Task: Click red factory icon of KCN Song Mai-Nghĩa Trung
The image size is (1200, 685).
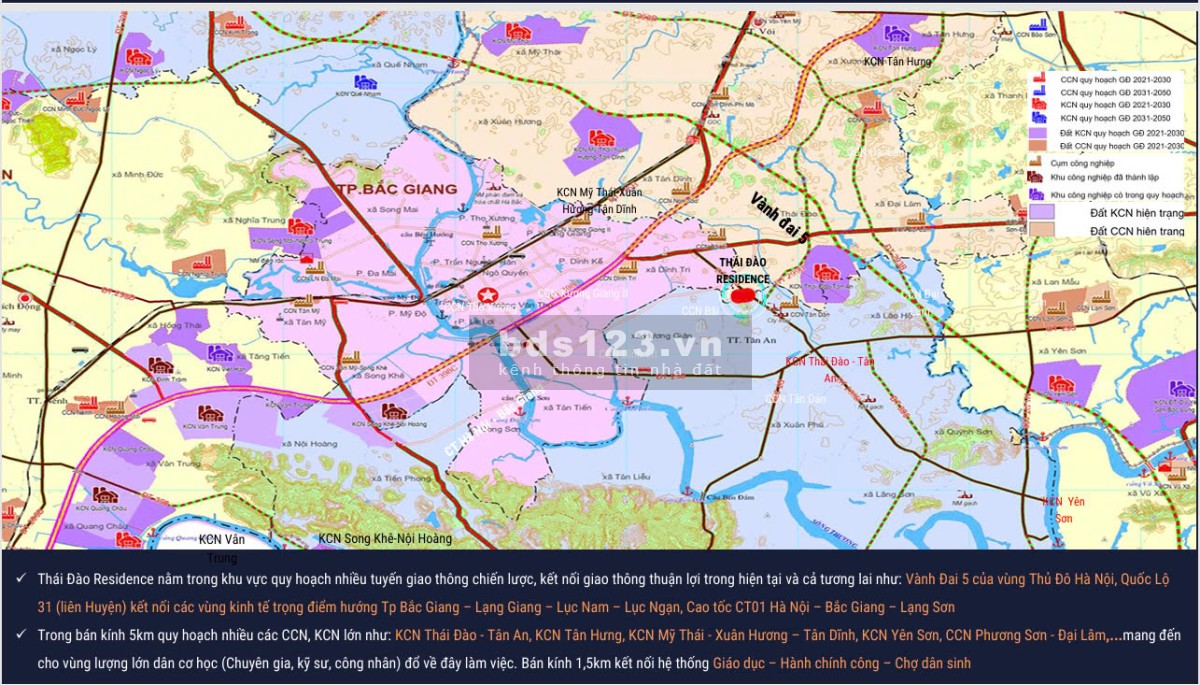Action: pyautogui.click(x=299, y=226)
